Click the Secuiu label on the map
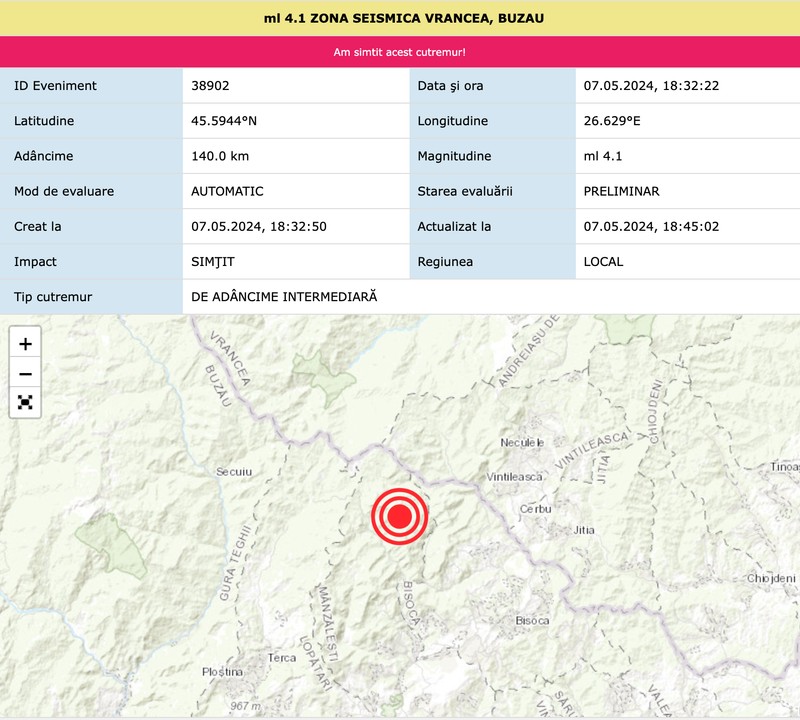This screenshot has width=800, height=720. point(234,472)
